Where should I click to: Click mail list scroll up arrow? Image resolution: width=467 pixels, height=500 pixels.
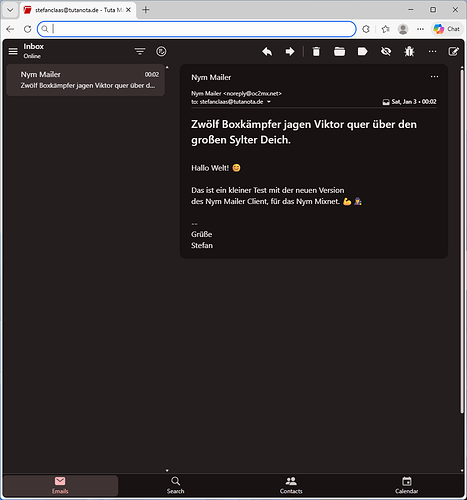(167, 67)
